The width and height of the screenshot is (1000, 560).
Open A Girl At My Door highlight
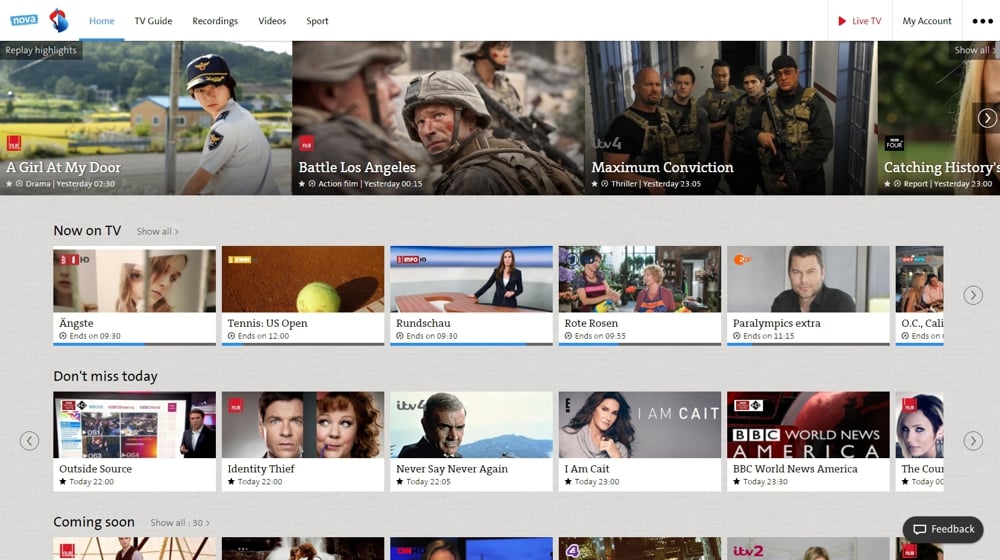(145, 118)
